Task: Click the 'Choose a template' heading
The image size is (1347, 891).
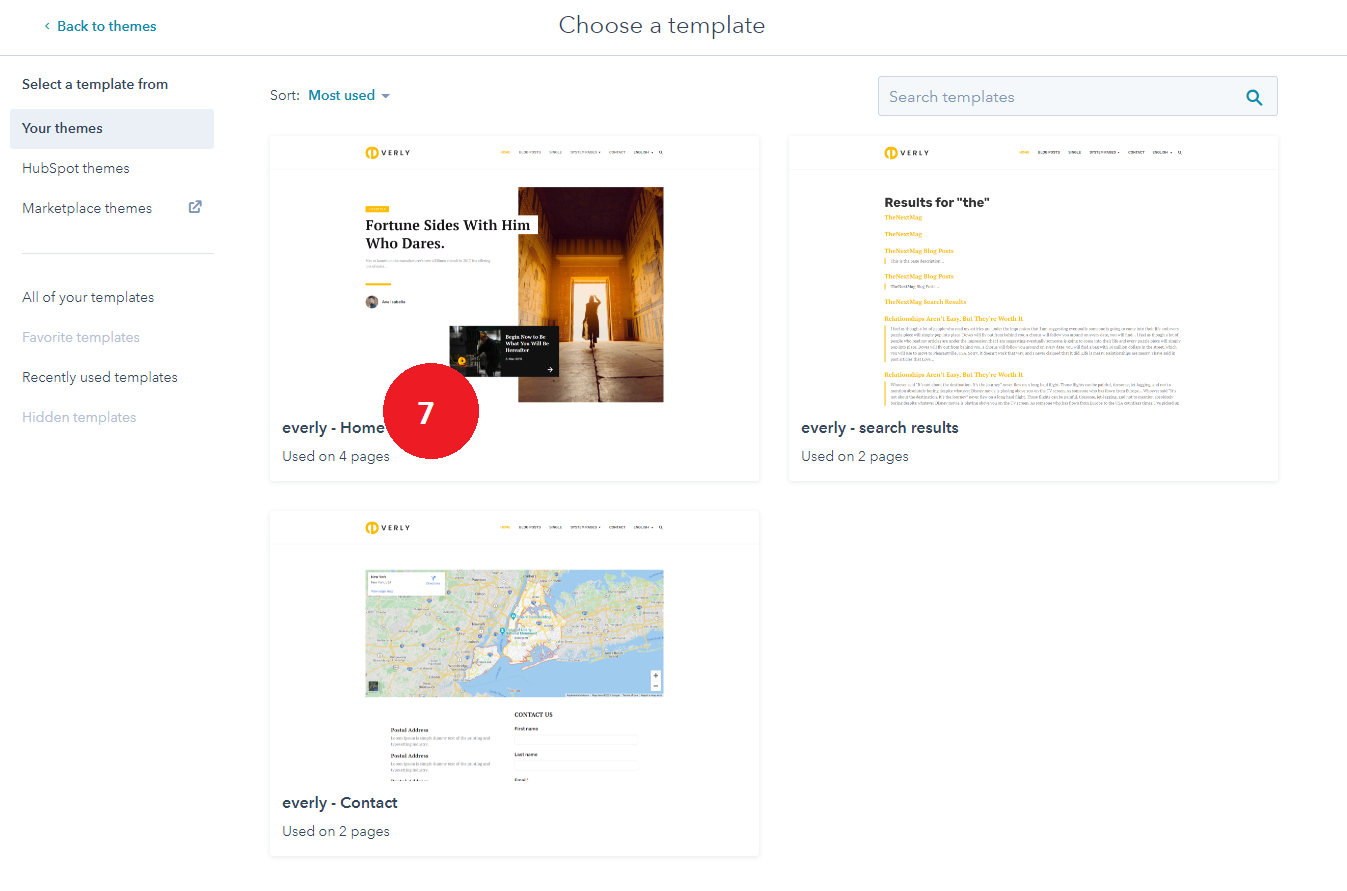Action: point(662,26)
